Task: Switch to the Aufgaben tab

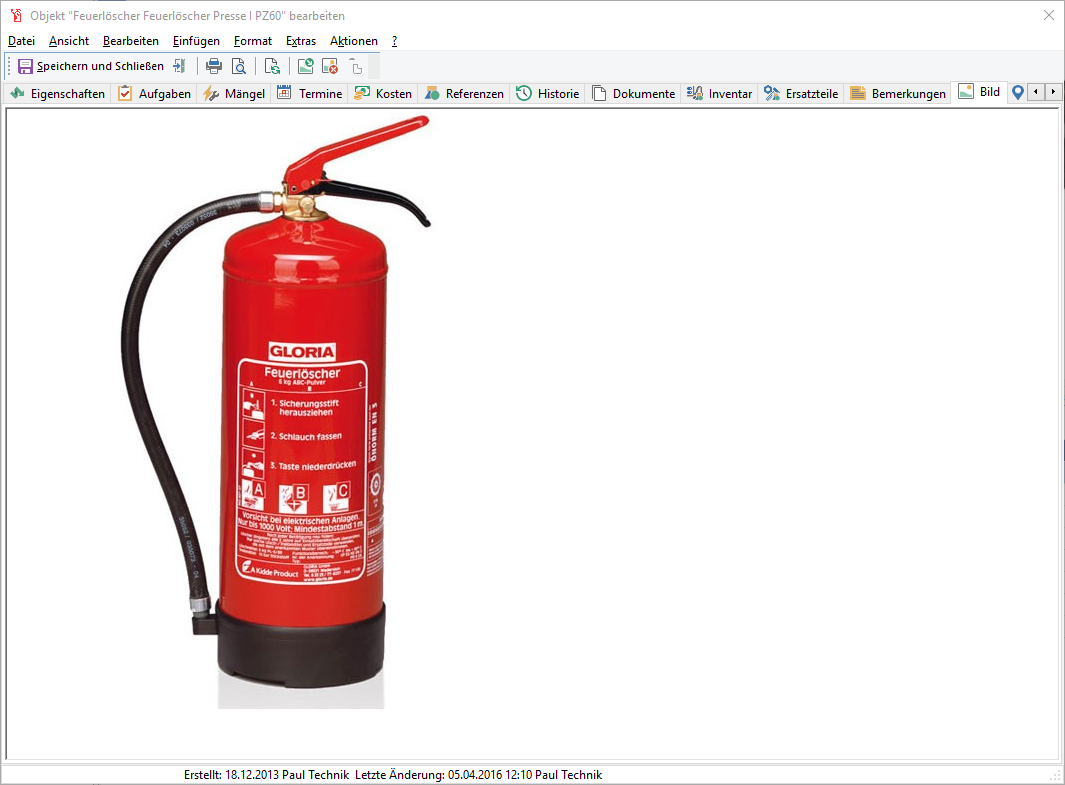Action: pos(154,94)
